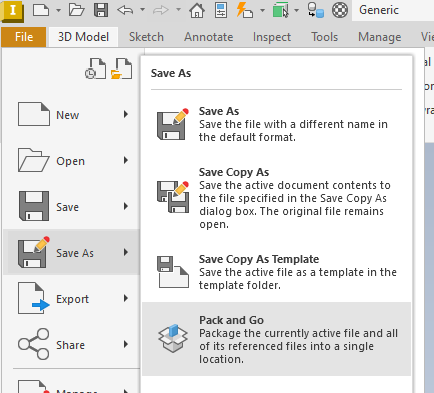Click 'Package the currently active file' description text

(x=298, y=346)
